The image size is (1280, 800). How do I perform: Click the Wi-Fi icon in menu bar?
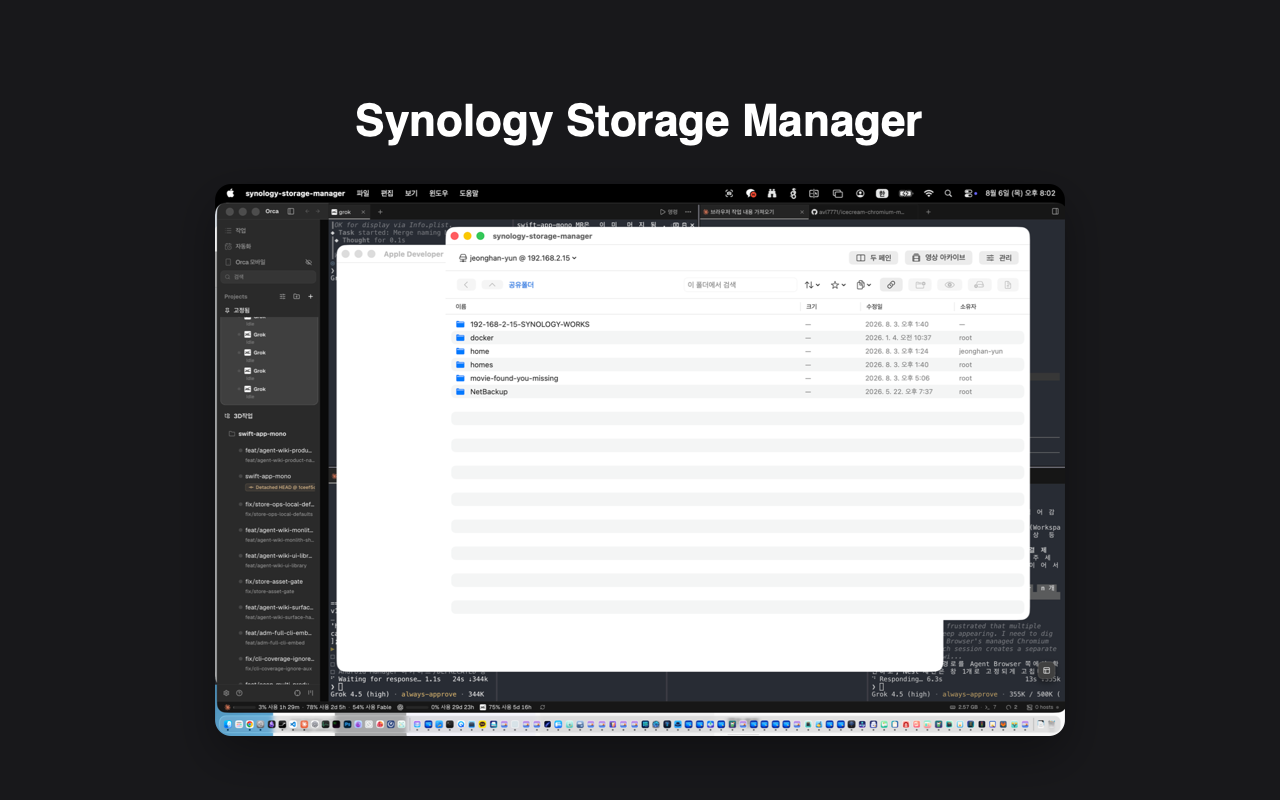(928, 193)
